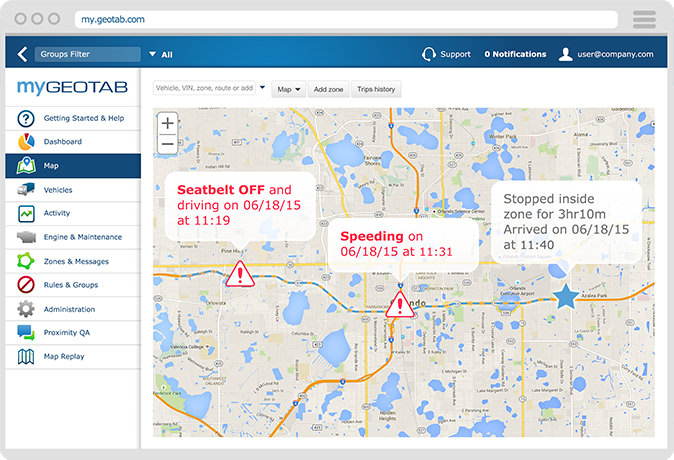Click the Map Replay folded map icon

pyautogui.click(x=26, y=356)
